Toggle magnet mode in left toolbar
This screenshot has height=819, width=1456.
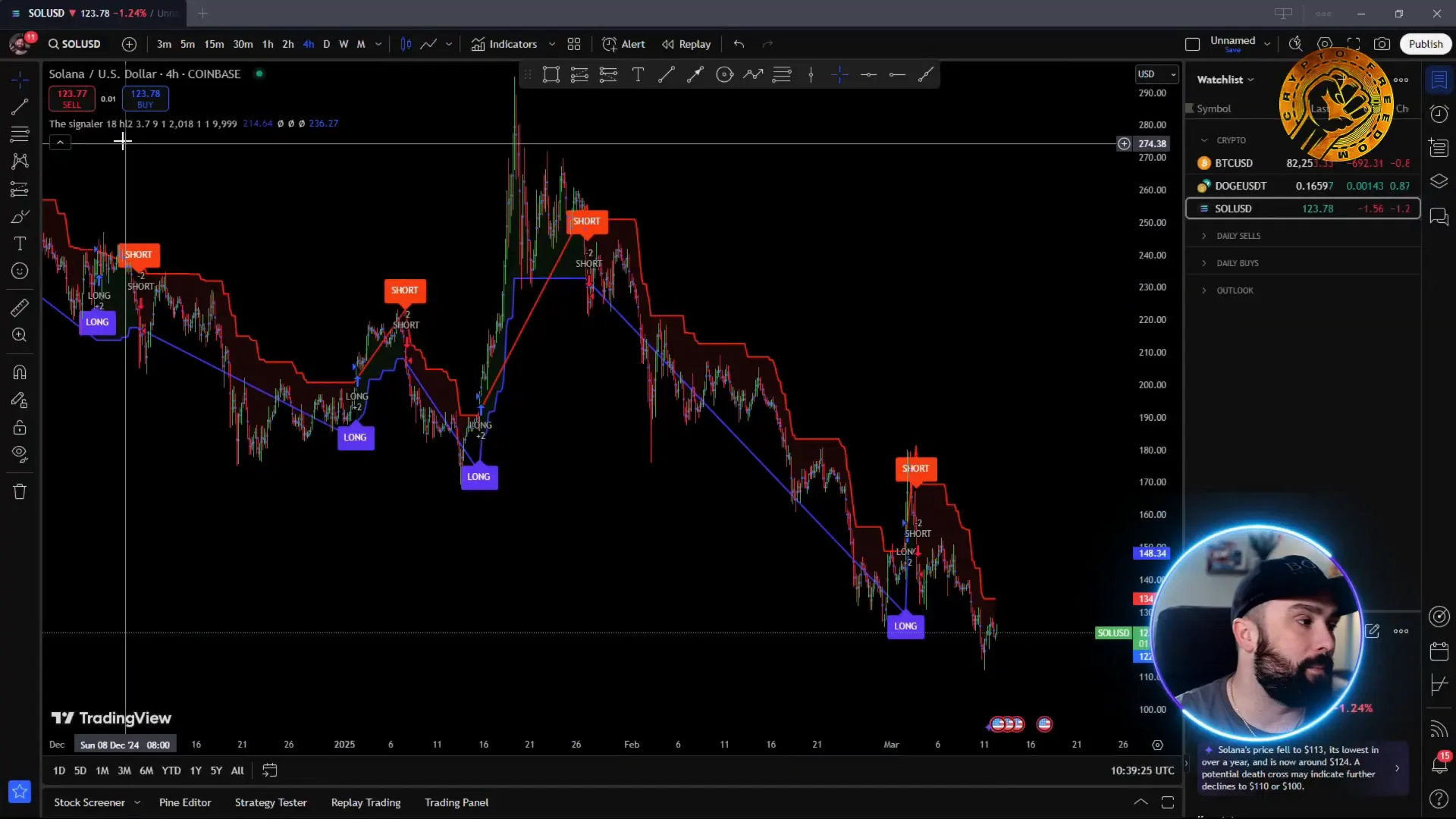(20, 372)
